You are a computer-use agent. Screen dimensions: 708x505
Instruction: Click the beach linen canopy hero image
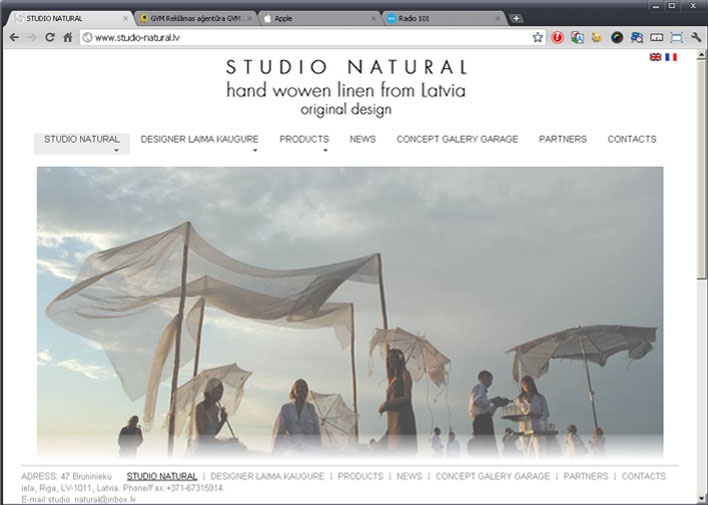click(x=350, y=313)
